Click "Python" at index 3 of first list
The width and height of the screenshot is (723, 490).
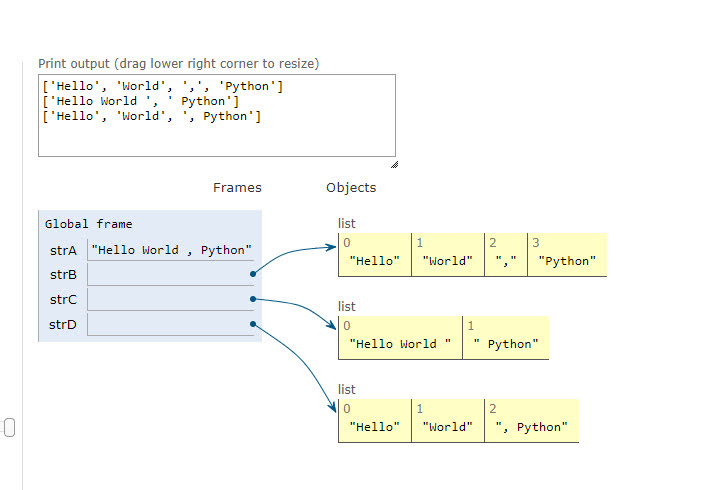click(x=567, y=255)
